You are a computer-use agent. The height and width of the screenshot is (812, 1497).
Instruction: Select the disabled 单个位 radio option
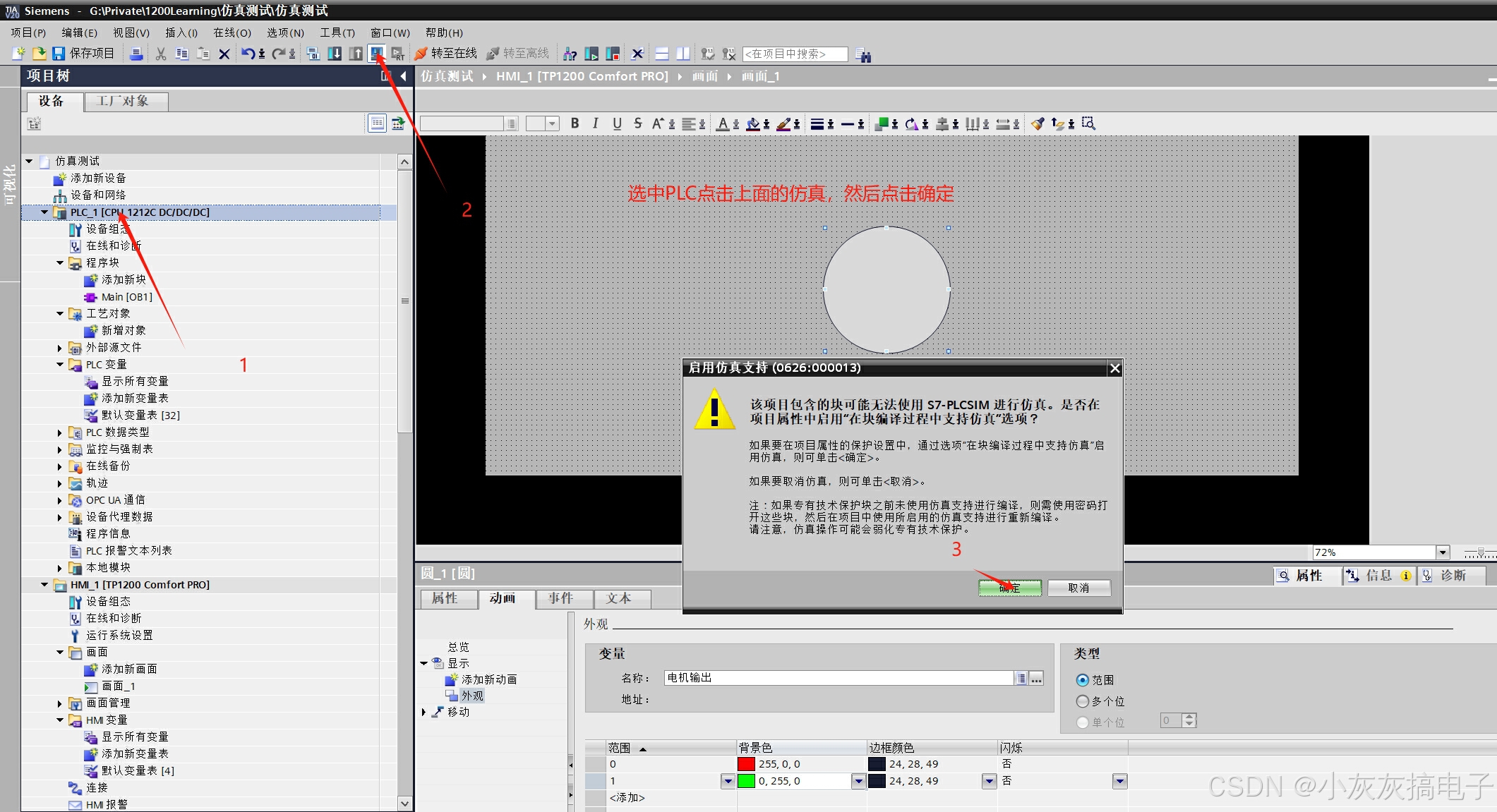[x=1083, y=722]
